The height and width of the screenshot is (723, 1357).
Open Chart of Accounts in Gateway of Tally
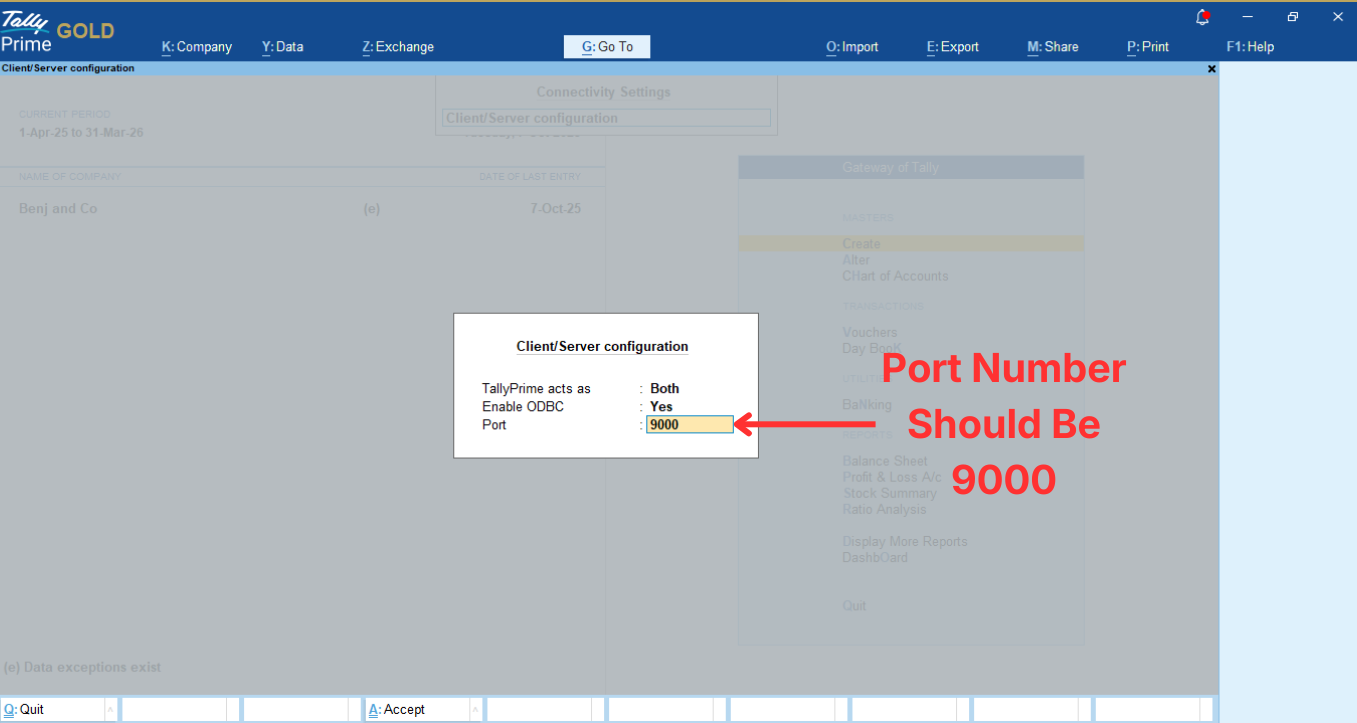coord(895,276)
